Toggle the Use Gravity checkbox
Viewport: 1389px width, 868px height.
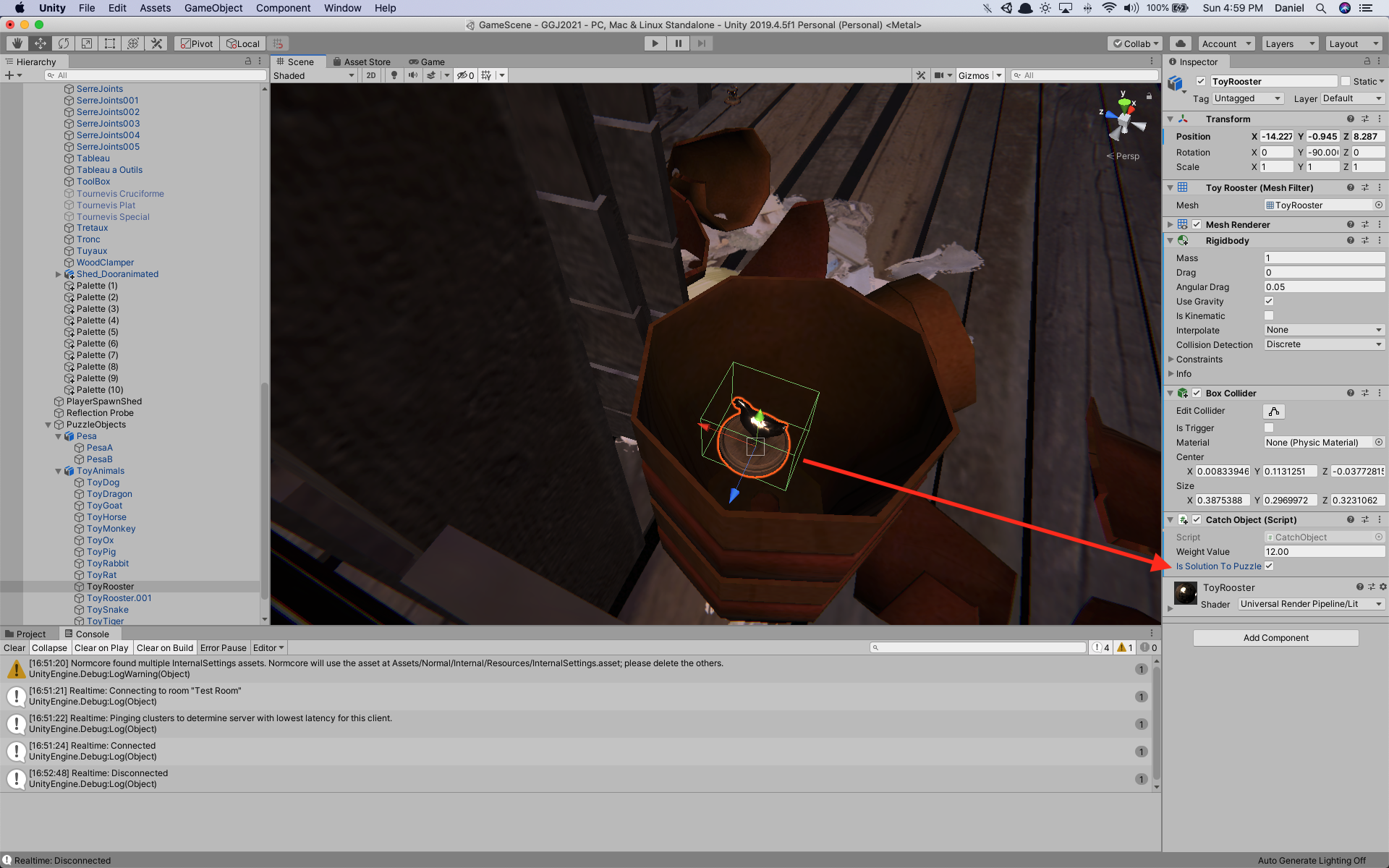tap(1269, 302)
